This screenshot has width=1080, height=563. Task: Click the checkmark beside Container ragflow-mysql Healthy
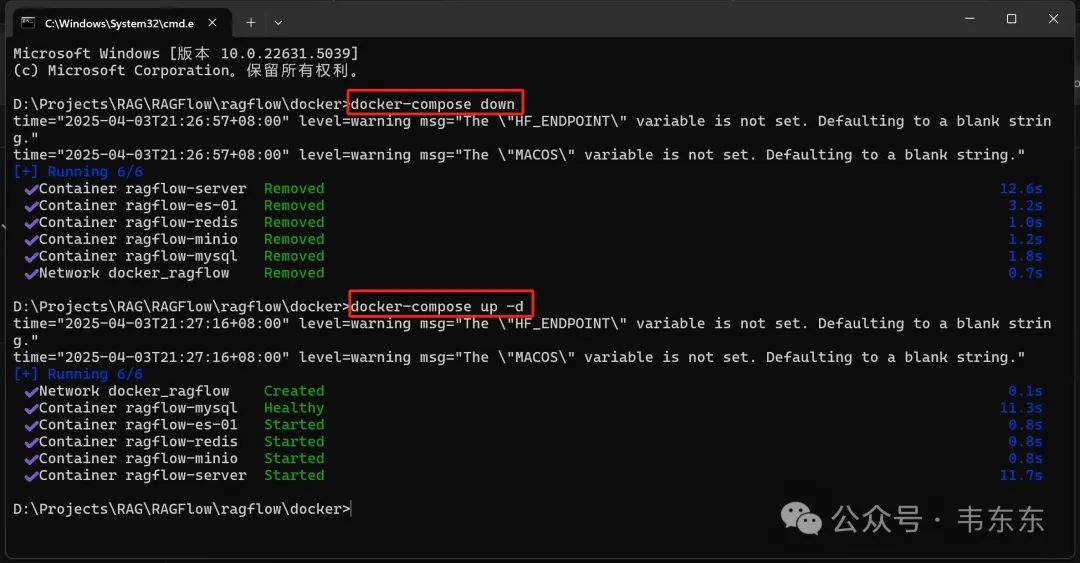pos(31,409)
